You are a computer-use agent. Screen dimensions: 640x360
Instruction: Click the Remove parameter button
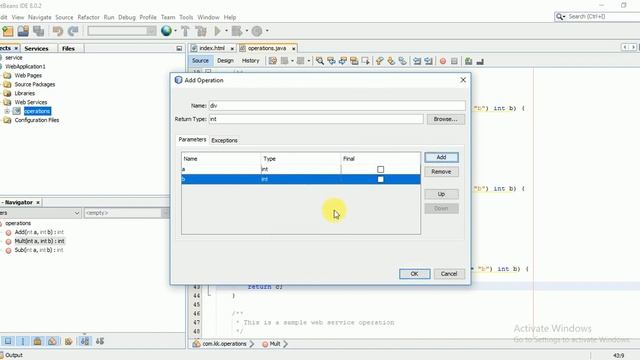pyautogui.click(x=441, y=172)
